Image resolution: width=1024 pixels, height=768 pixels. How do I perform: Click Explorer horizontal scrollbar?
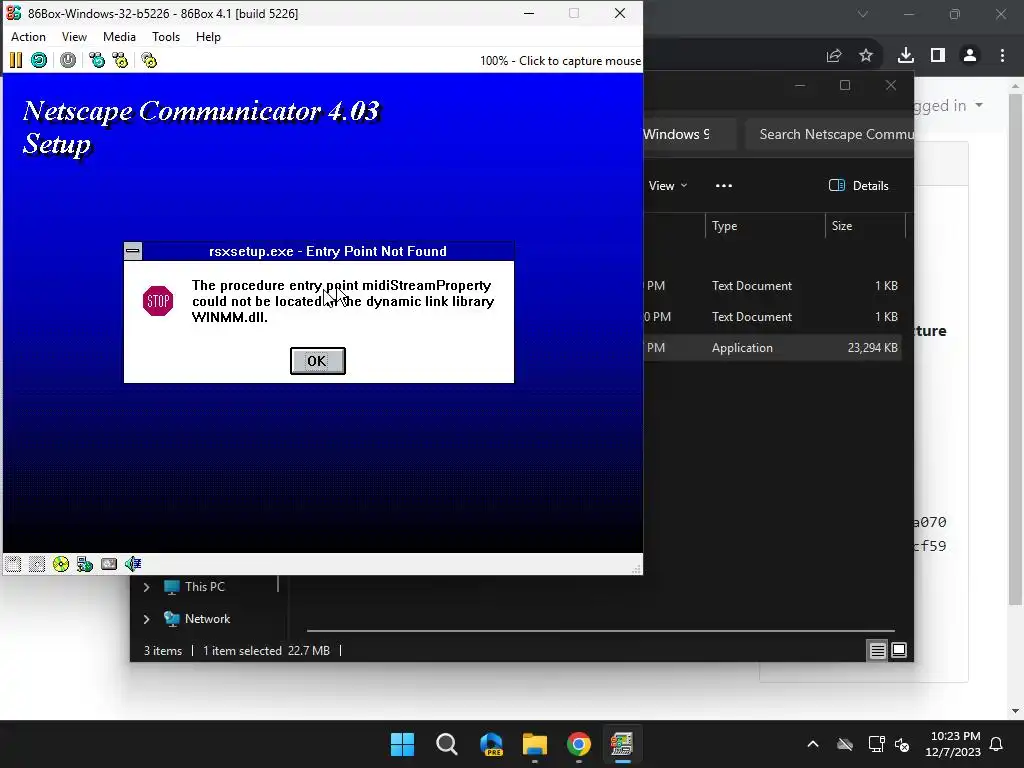[x=600, y=631]
